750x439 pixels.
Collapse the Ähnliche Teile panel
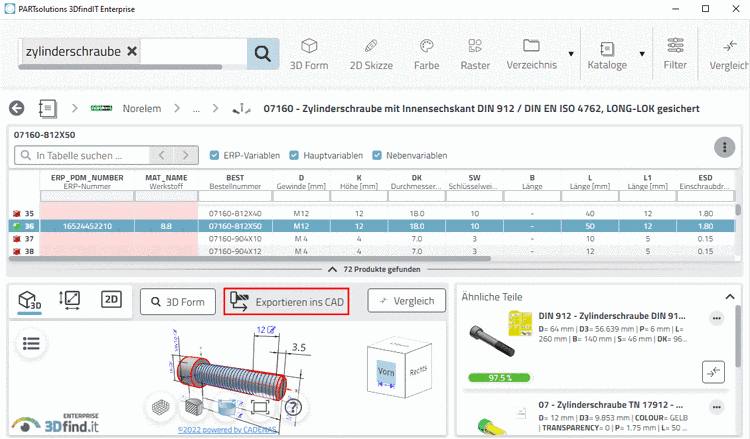click(x=730, y=297)
